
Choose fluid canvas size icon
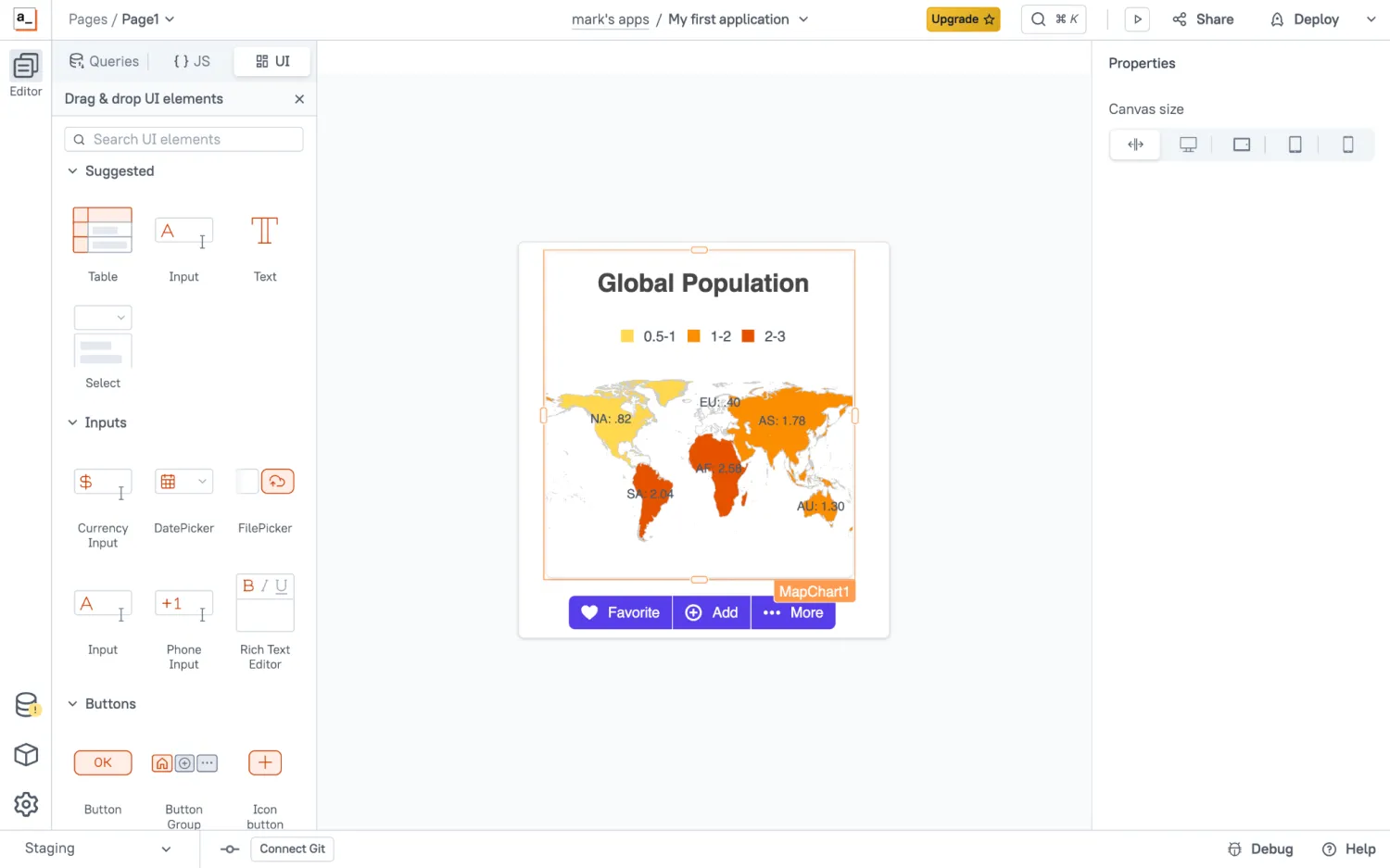point(1135,145)
